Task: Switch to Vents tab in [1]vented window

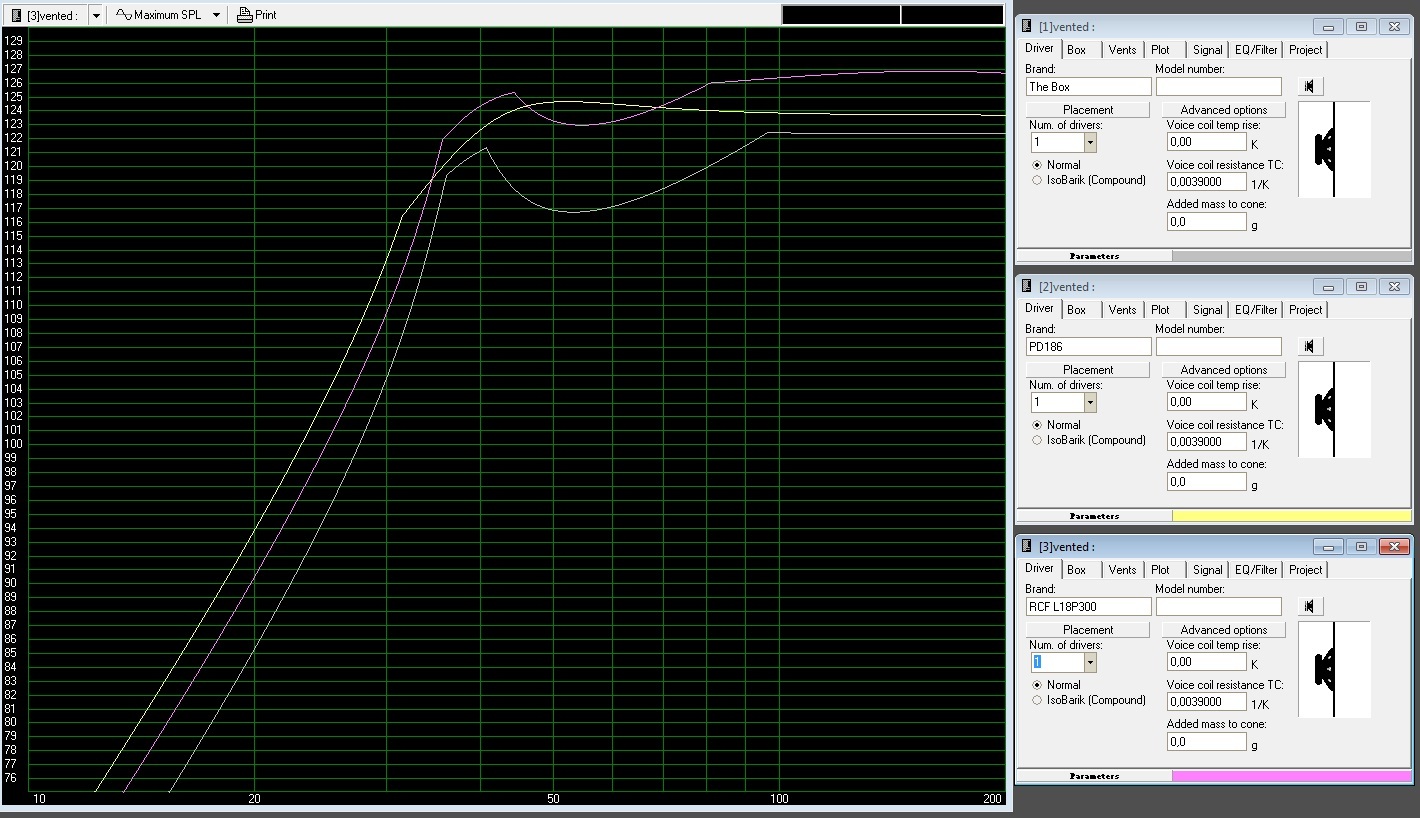Action: (x=1122, y=50)
